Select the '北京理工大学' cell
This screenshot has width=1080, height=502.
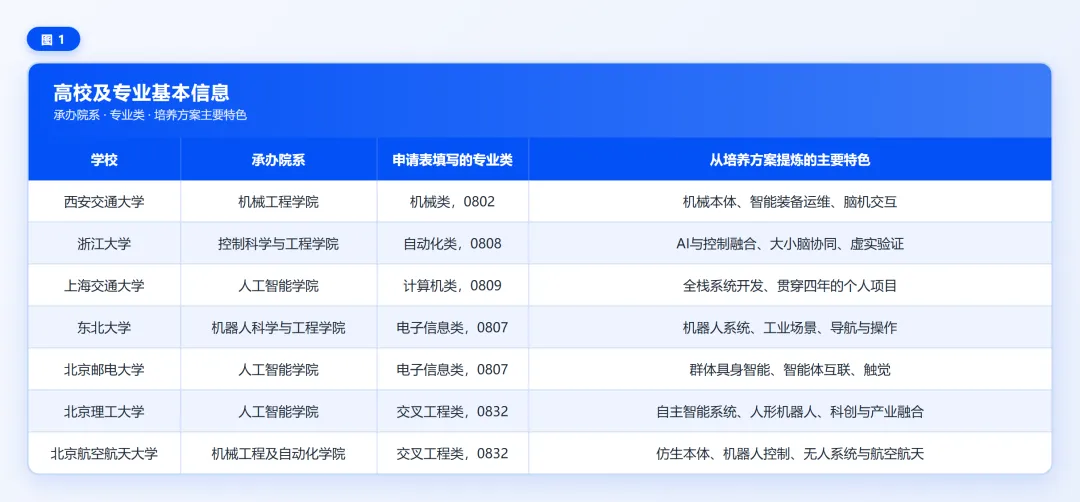[x=105, y=412]
